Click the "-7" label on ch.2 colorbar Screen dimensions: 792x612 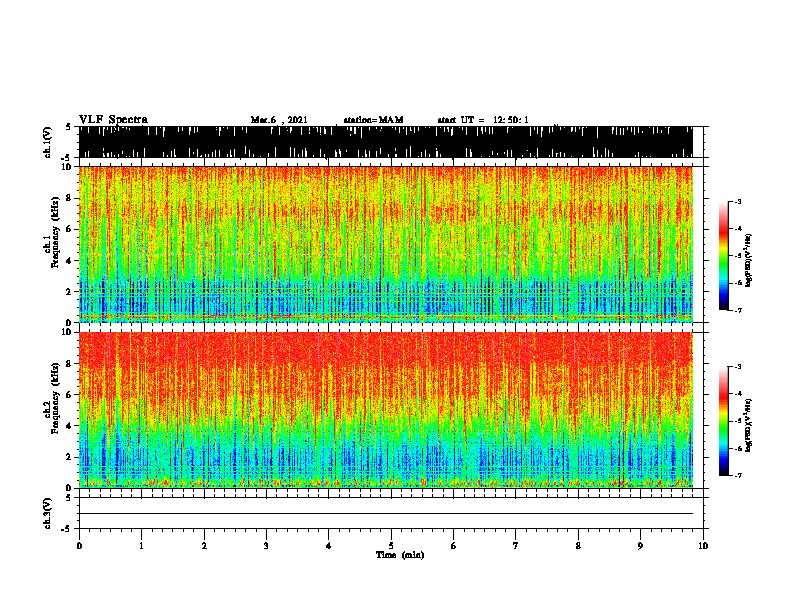click(738, 475)
